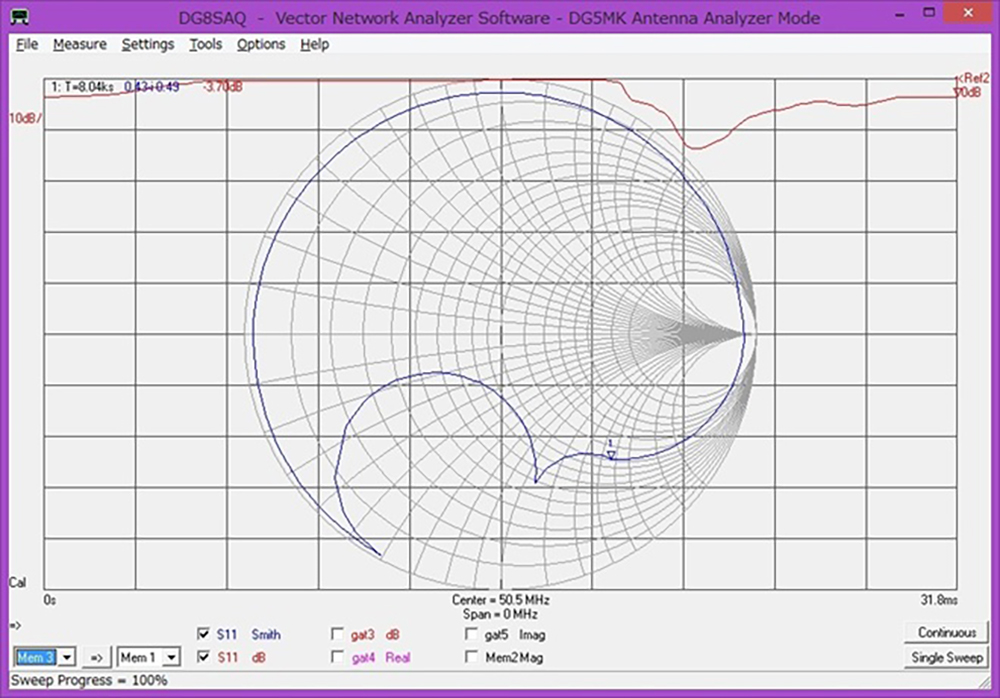1000x698 pixels.
Task: Click the Sweep Progress = 100% status text
Action: pos(89,680)
